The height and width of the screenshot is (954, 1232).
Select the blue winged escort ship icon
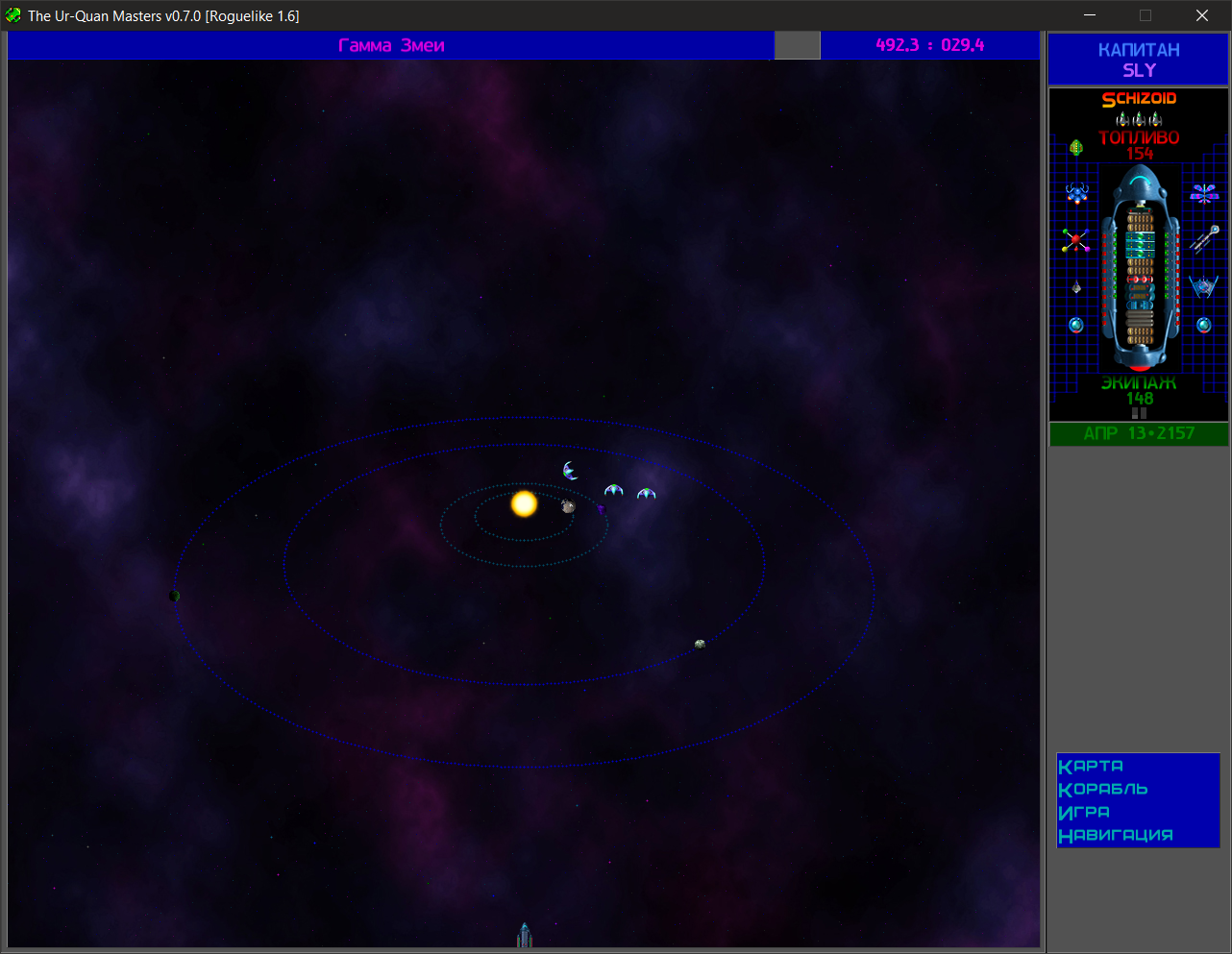(1203, 285)
